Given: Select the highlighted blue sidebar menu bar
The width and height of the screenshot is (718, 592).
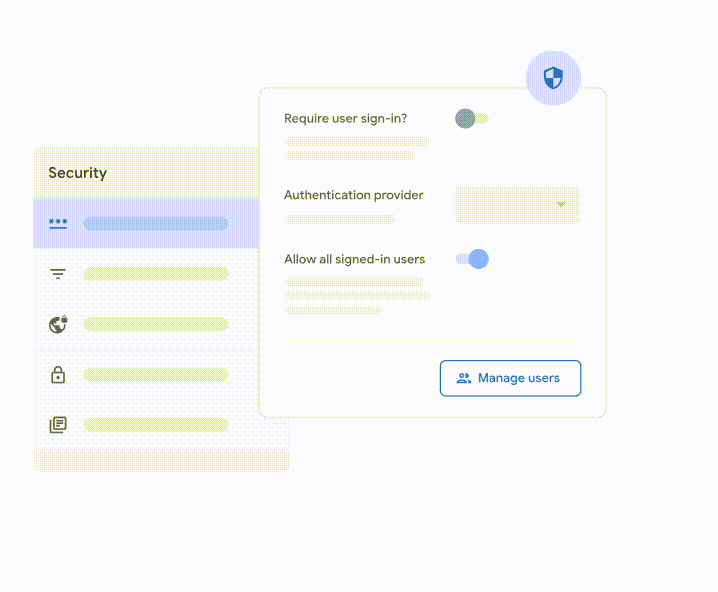Looking at the screenshot, I should 155,223.
